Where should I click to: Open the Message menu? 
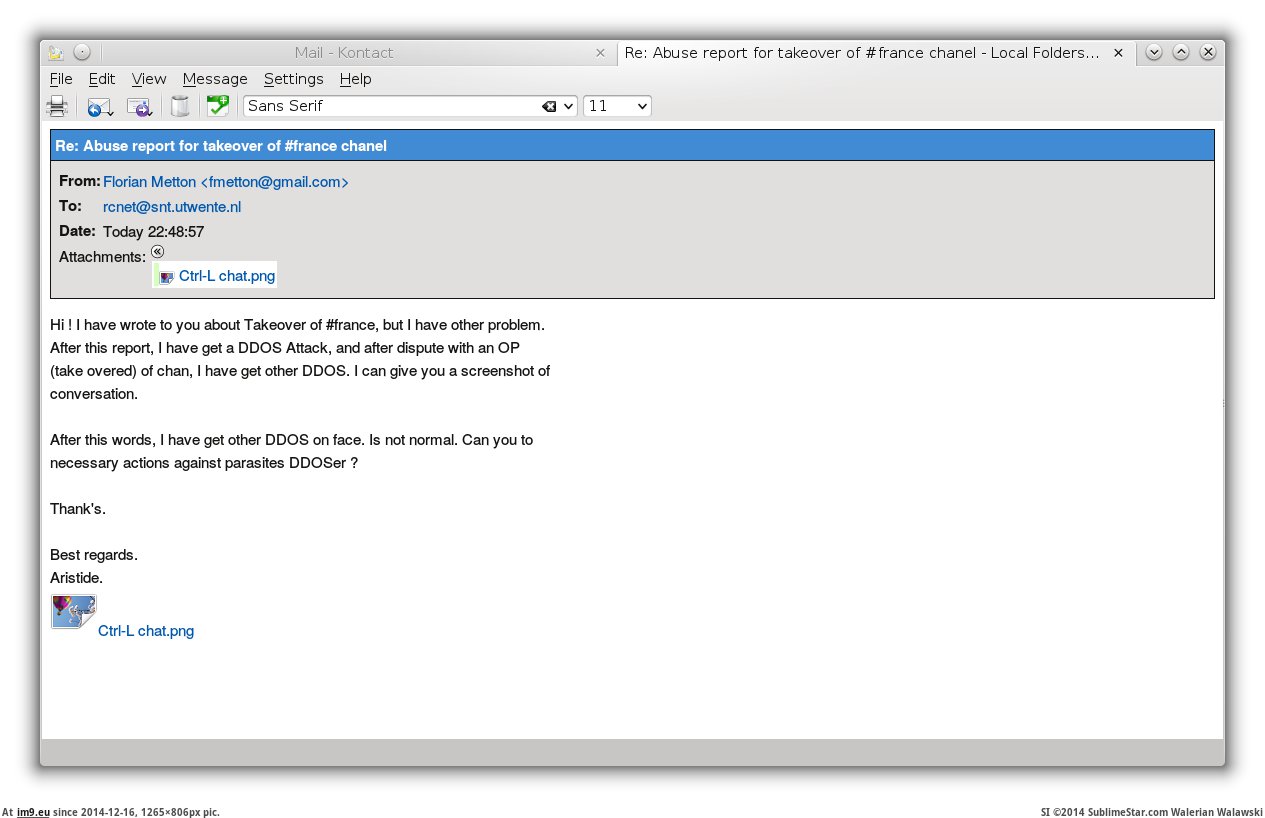tap(215, 79)
